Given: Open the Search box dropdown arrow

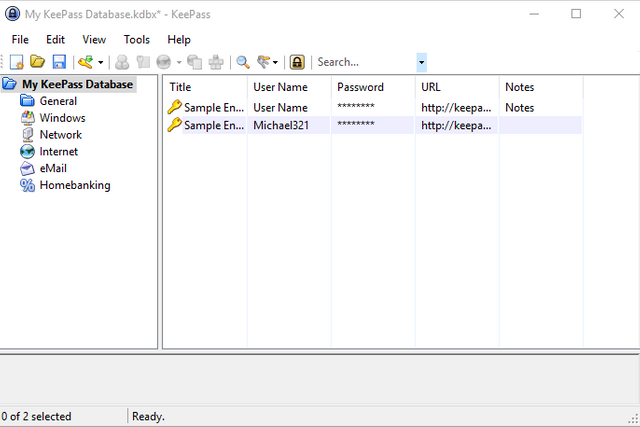Looking at the screenshot, I should [422, 62].
